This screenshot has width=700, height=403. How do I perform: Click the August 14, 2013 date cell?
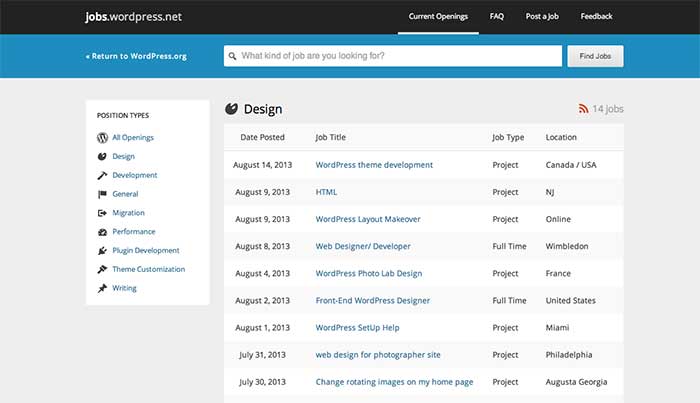pyautogui.click(x=262, y=165)
